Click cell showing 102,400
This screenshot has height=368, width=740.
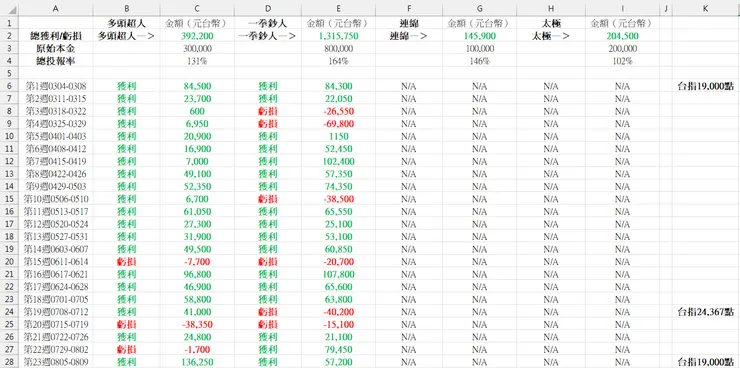click(338, 161)
